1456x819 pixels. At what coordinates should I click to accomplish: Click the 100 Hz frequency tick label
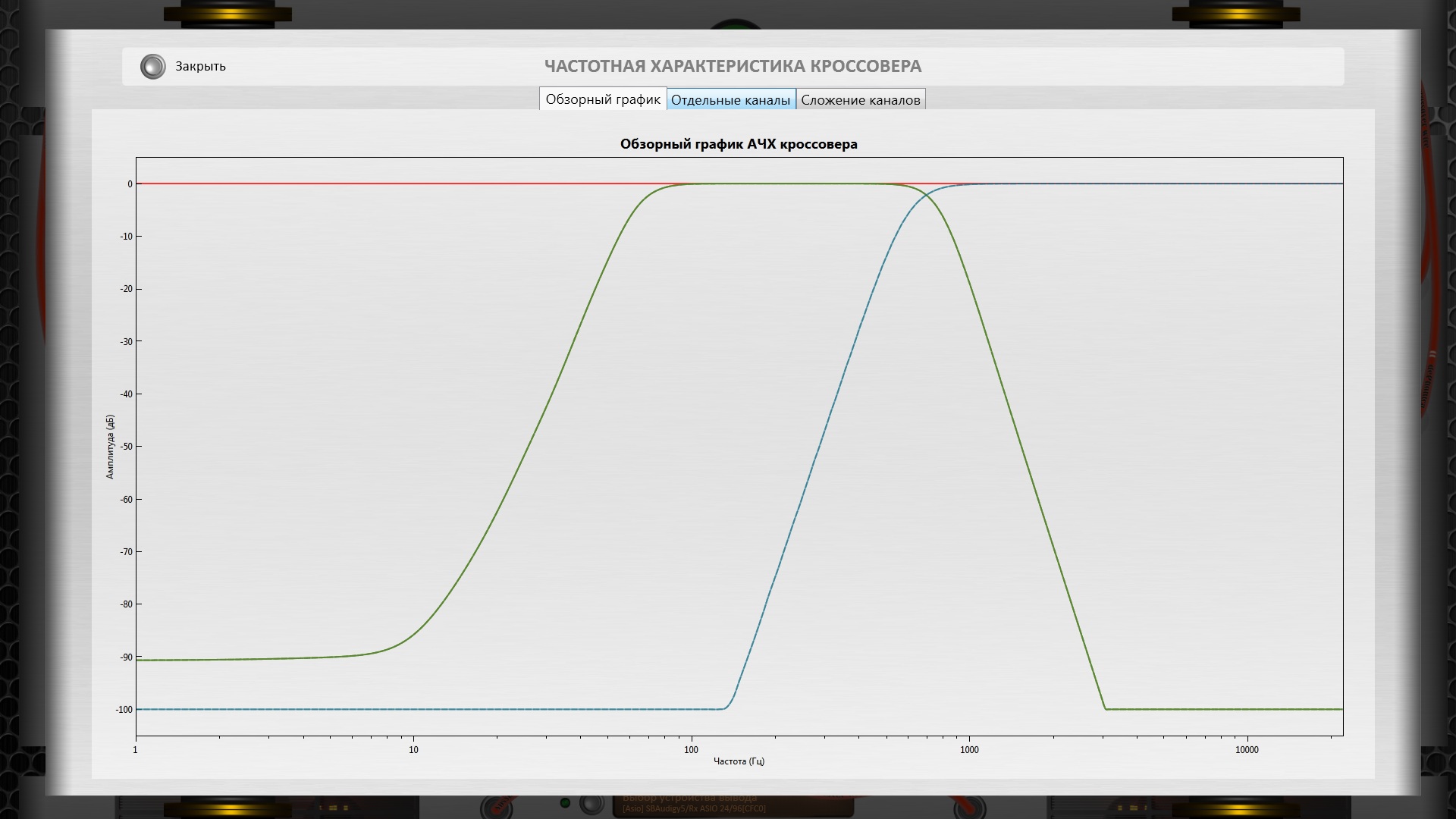pos(691,750)
